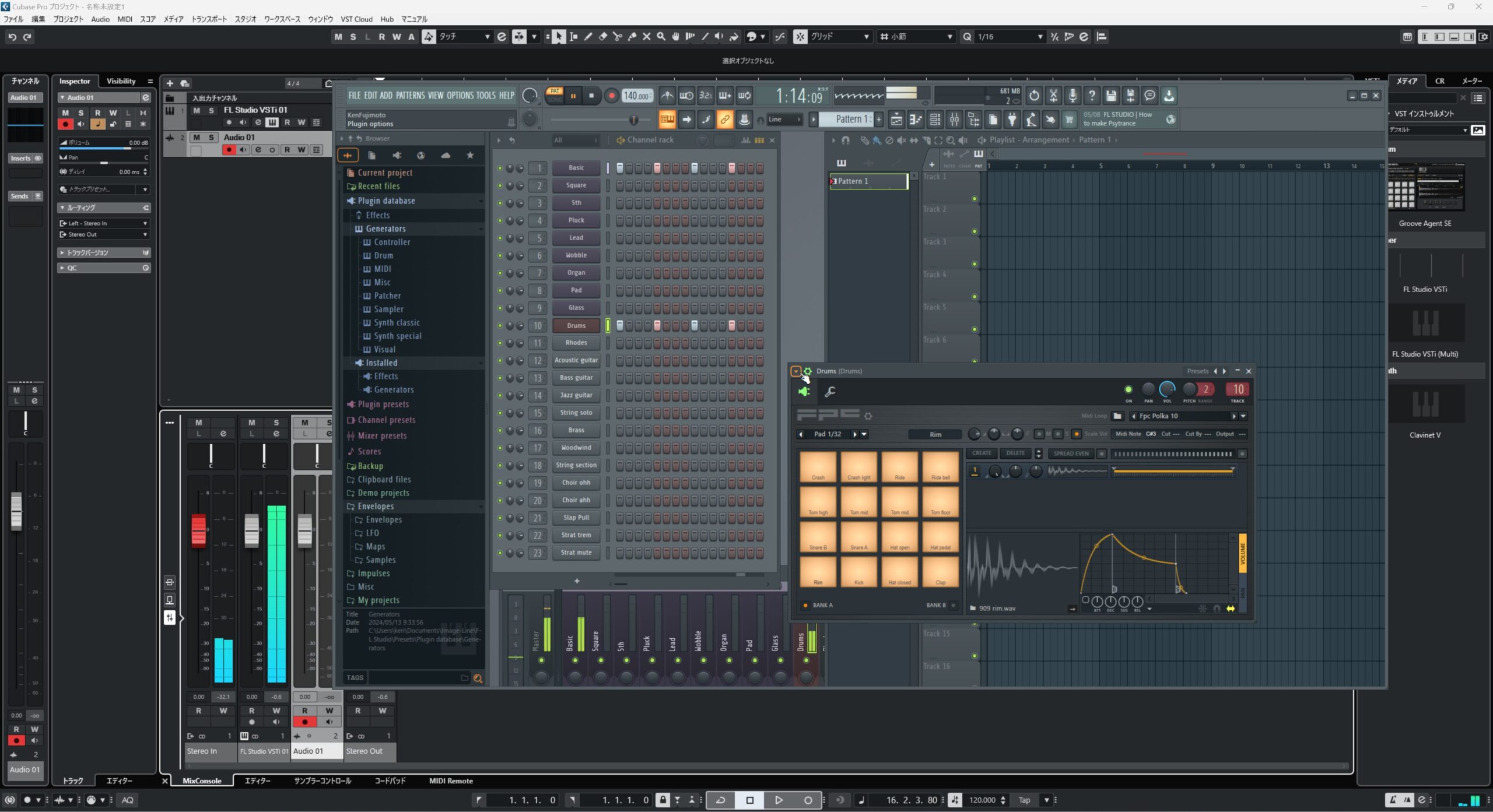This screenshot has width=1493, height=812.
Task: Click the Cubase transport cycle button
Action: pos(721,800)
